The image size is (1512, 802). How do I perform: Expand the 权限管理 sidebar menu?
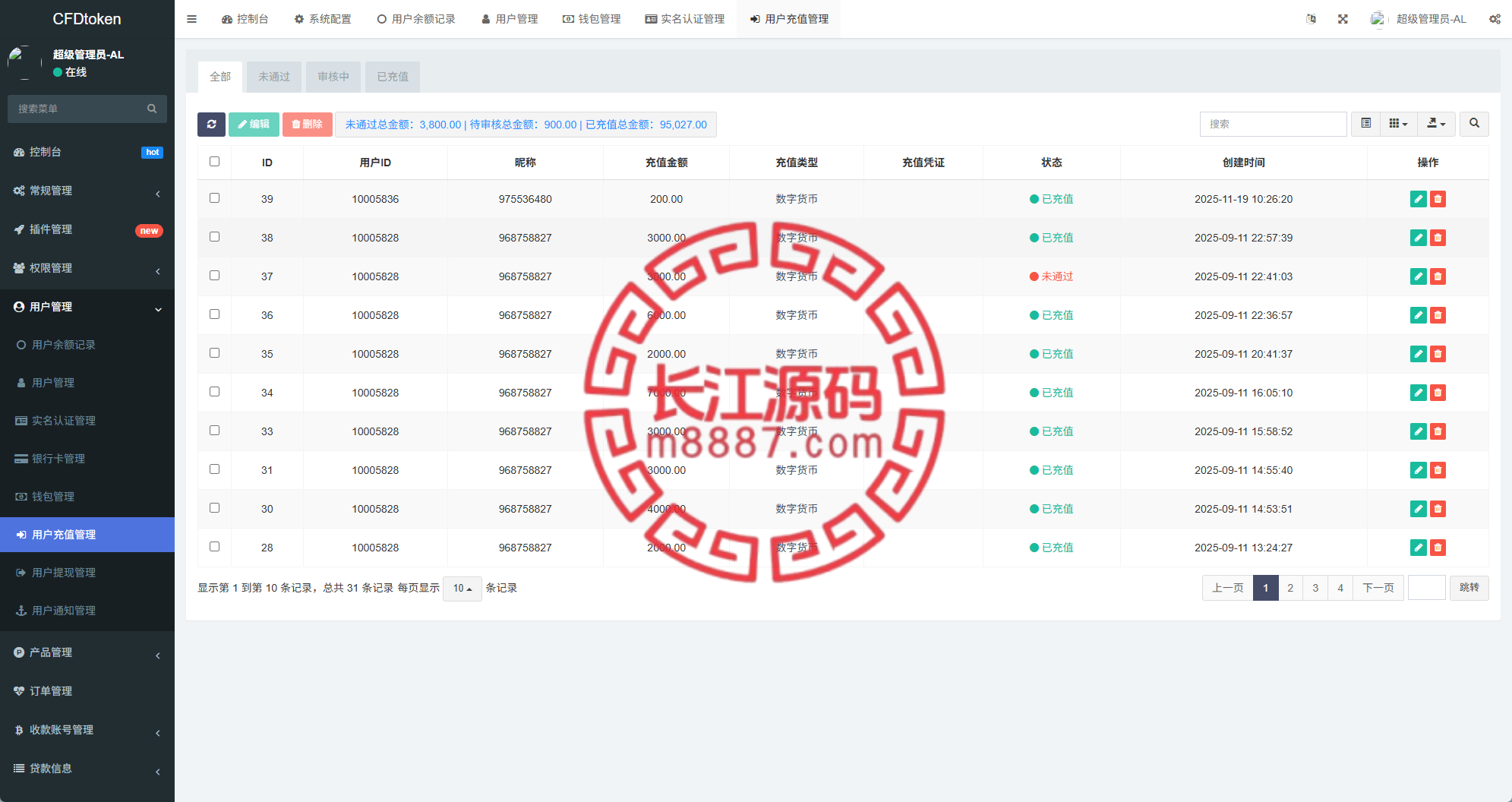tap(87, 268)
